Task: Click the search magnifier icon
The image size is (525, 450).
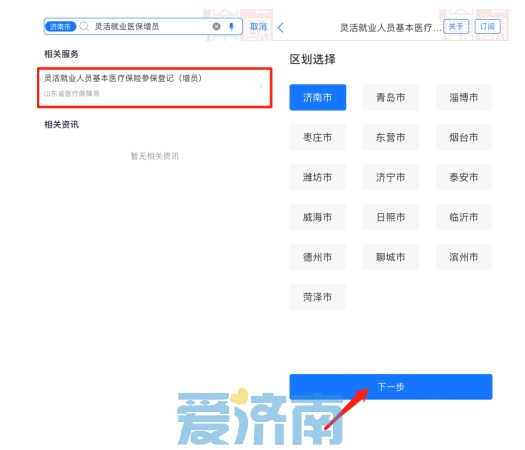Action: click(84, 26)
